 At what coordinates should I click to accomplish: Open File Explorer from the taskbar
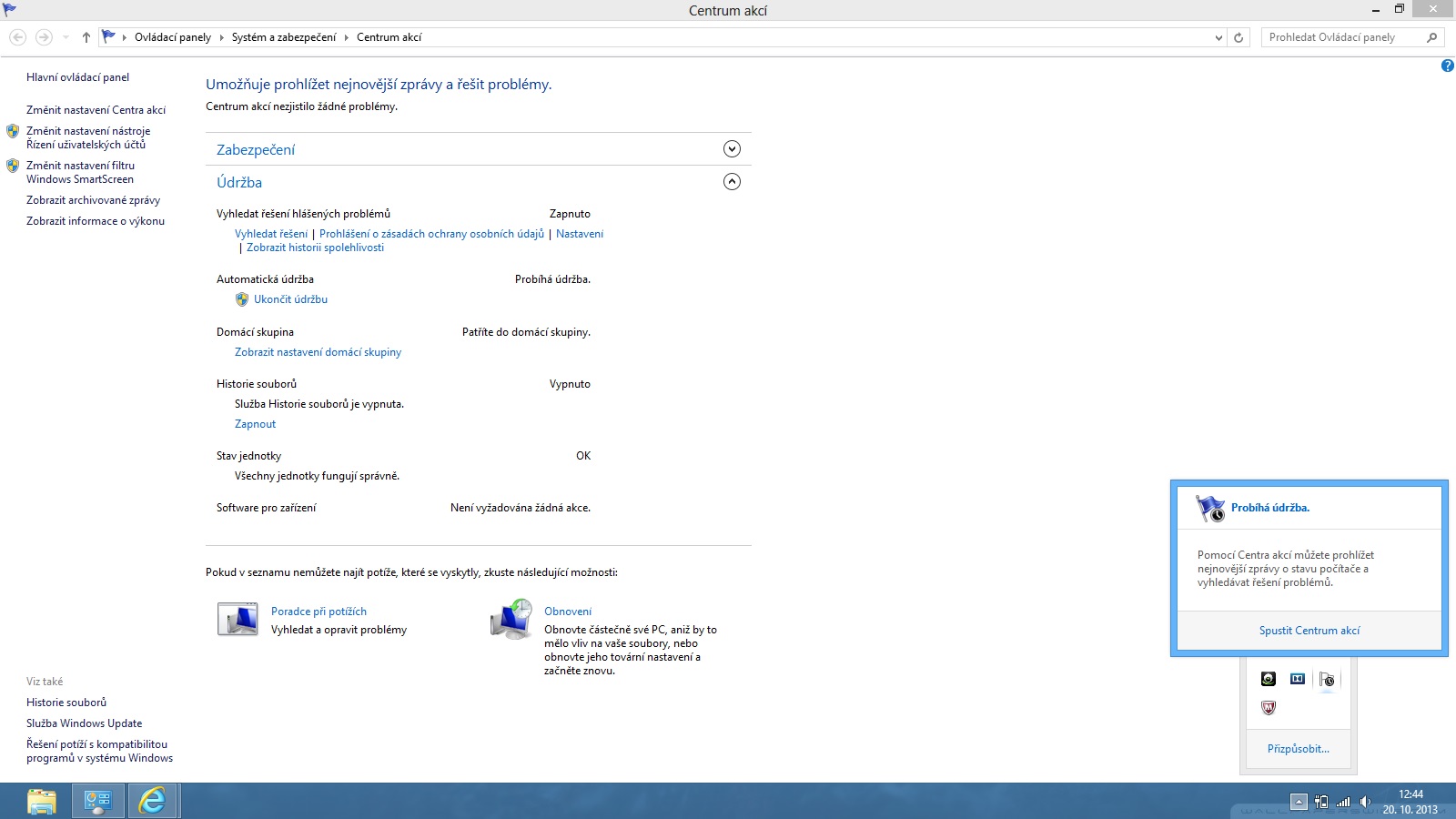tap(42, 801)
